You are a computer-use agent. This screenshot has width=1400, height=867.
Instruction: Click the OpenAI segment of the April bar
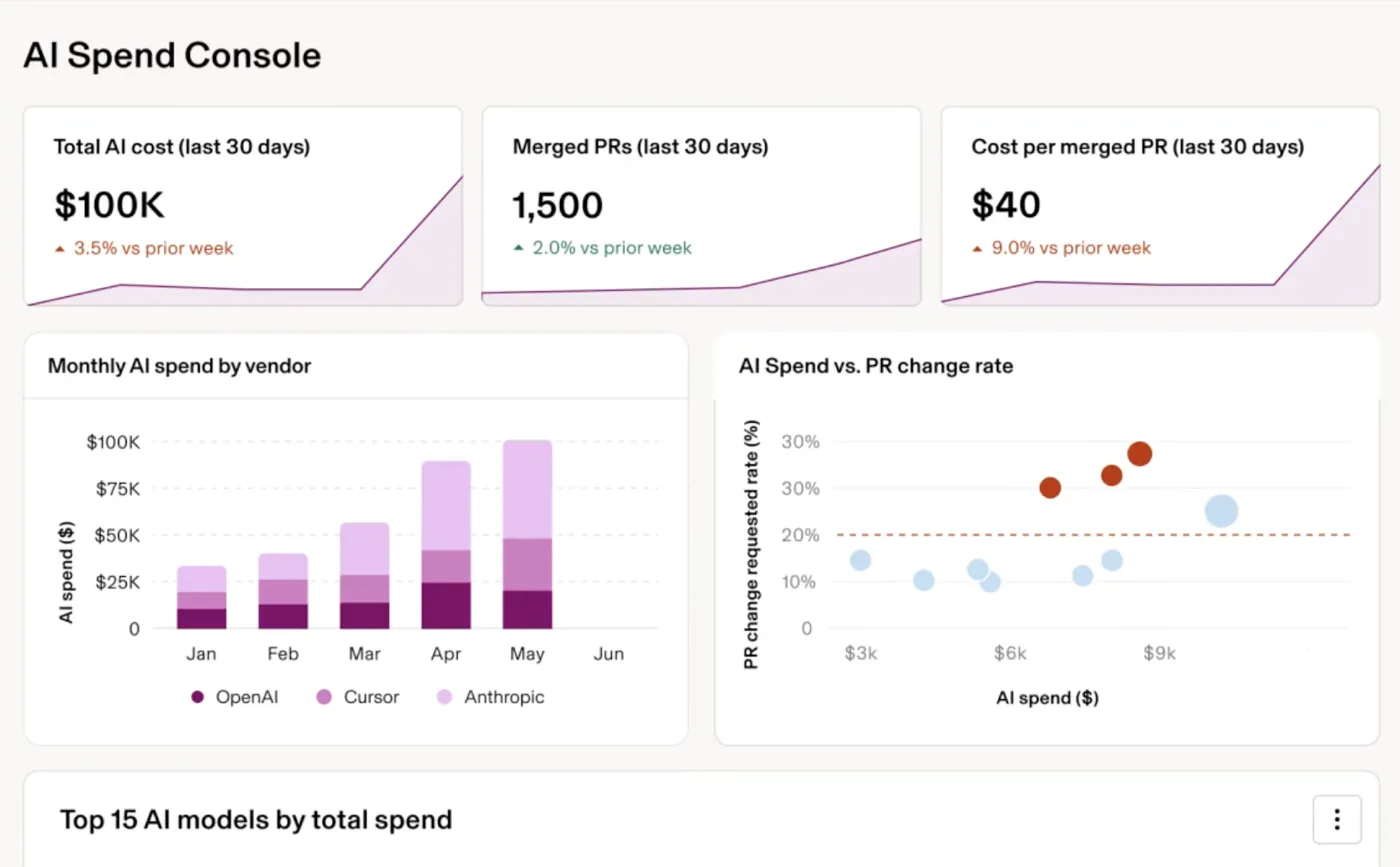[446, 605]
